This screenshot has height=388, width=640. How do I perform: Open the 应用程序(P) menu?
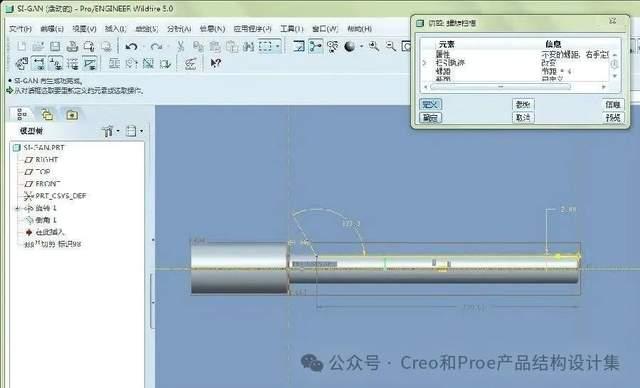[252, 29]
